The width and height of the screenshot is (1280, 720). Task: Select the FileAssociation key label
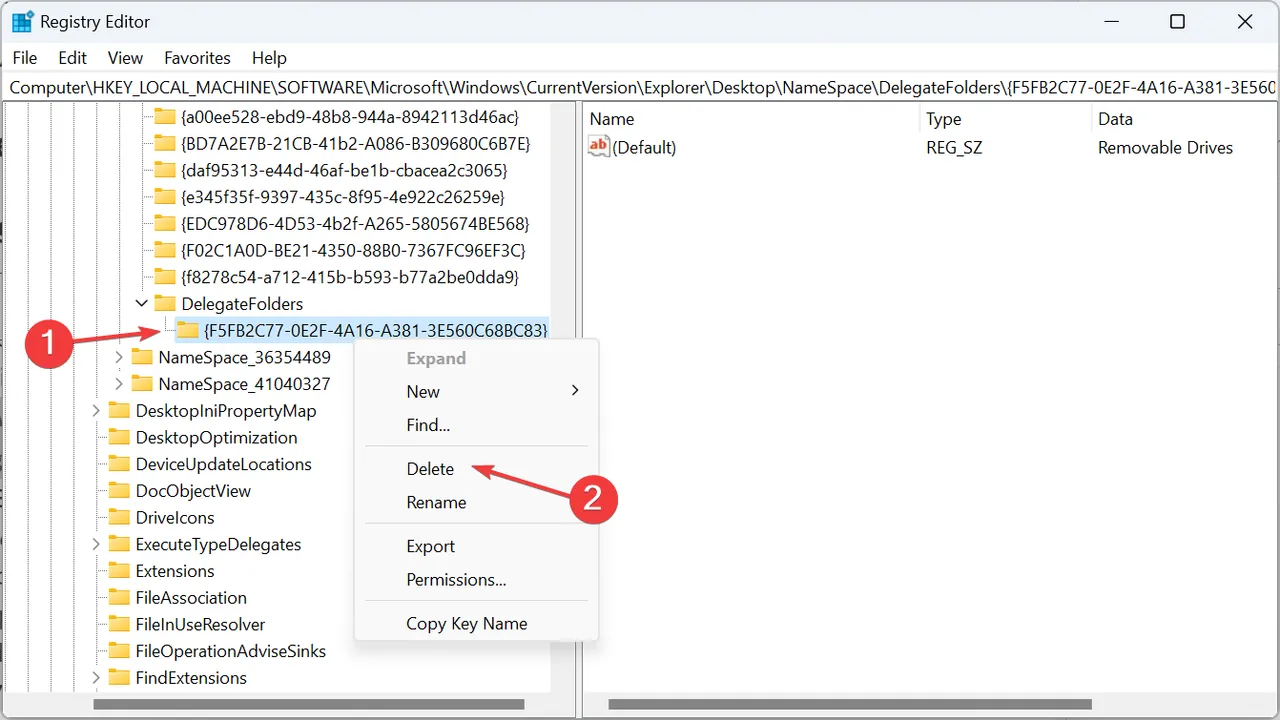click(191, 598)
